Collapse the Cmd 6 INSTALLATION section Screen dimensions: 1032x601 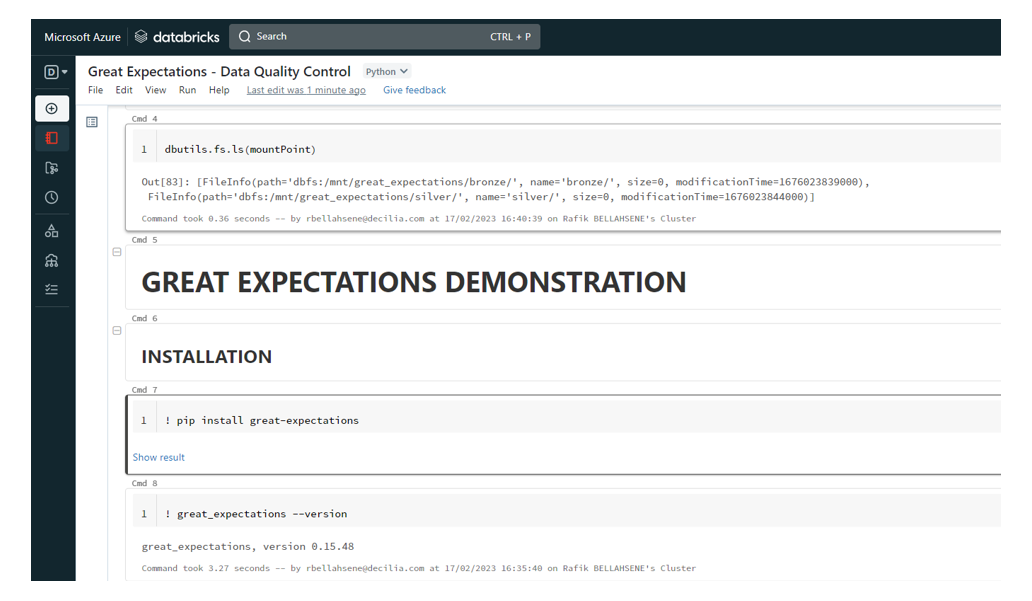pos(117,330)
